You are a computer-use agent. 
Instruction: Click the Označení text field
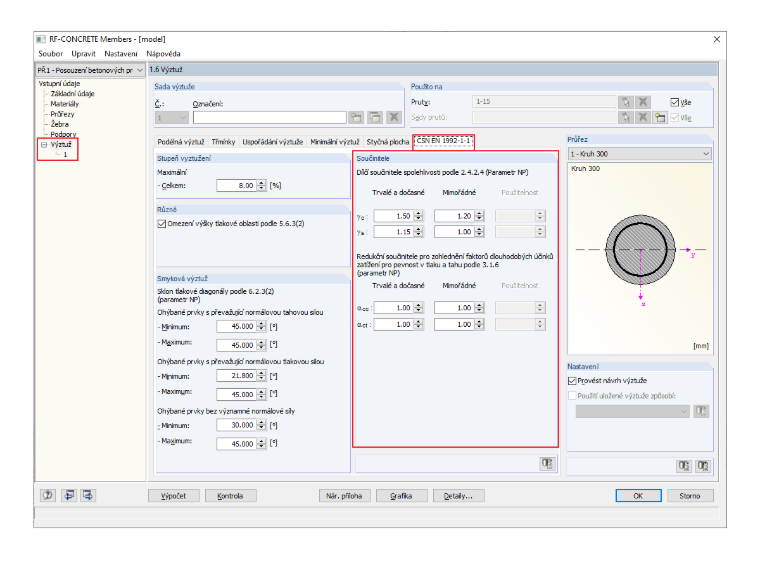(x=269, y=117)
